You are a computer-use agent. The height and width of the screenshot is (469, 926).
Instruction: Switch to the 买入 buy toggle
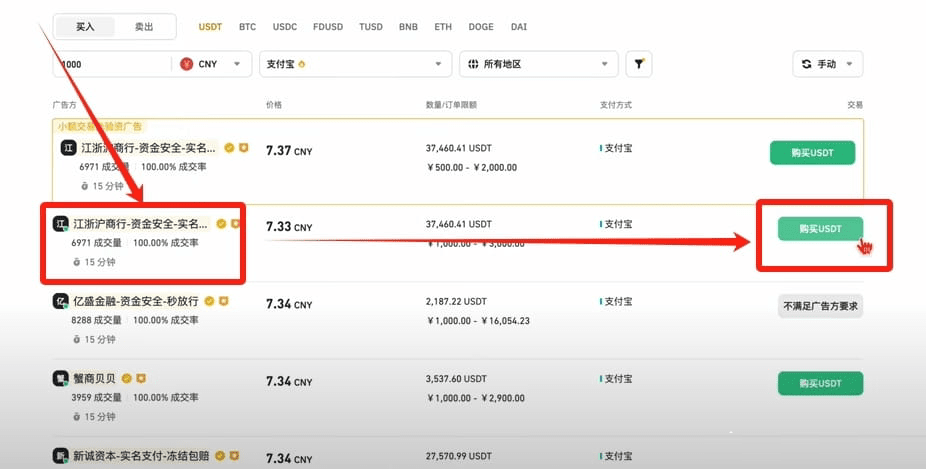pyautogui.click(x=85, y=27)
